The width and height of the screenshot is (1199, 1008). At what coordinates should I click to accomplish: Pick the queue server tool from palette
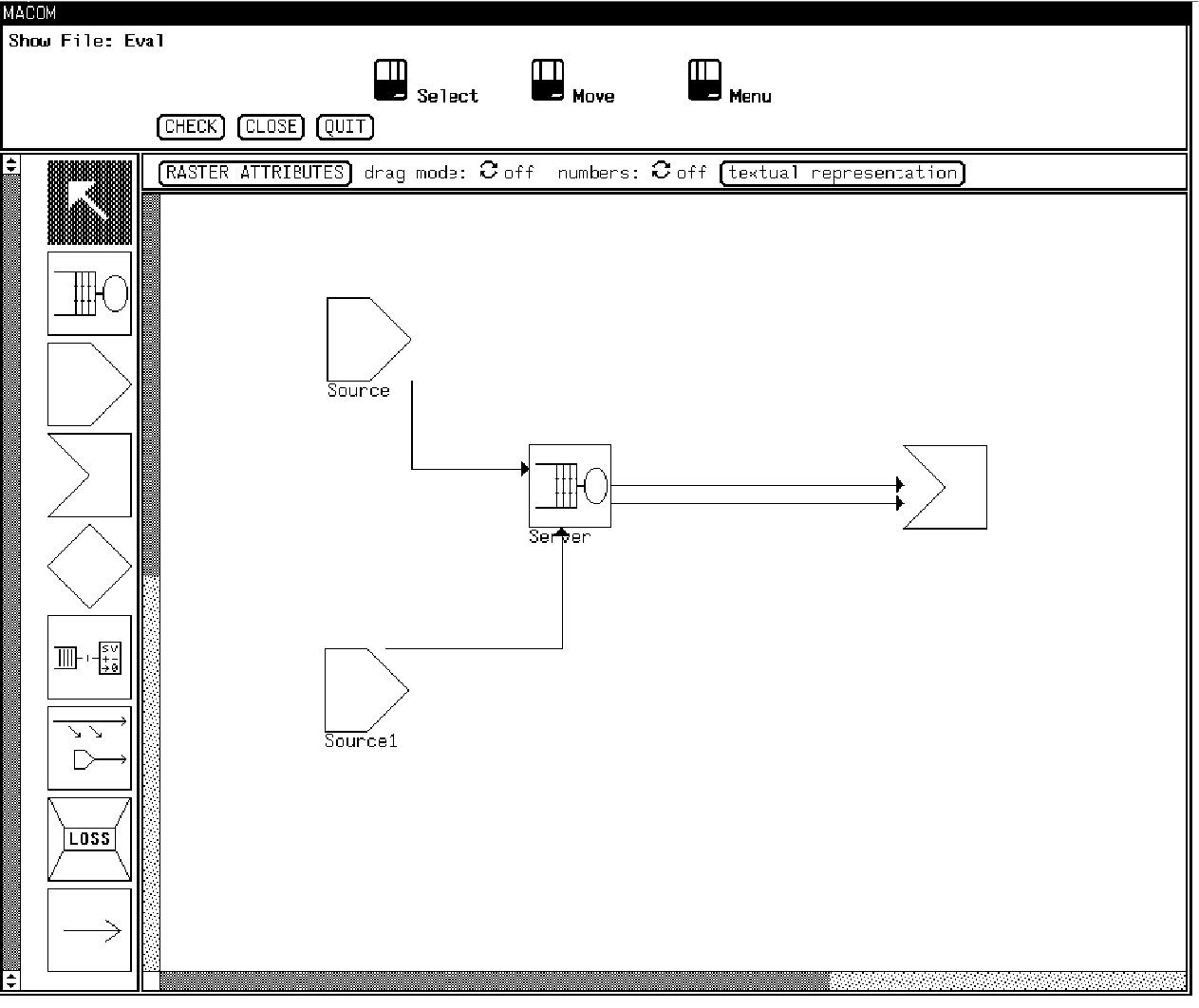(89, 293)
